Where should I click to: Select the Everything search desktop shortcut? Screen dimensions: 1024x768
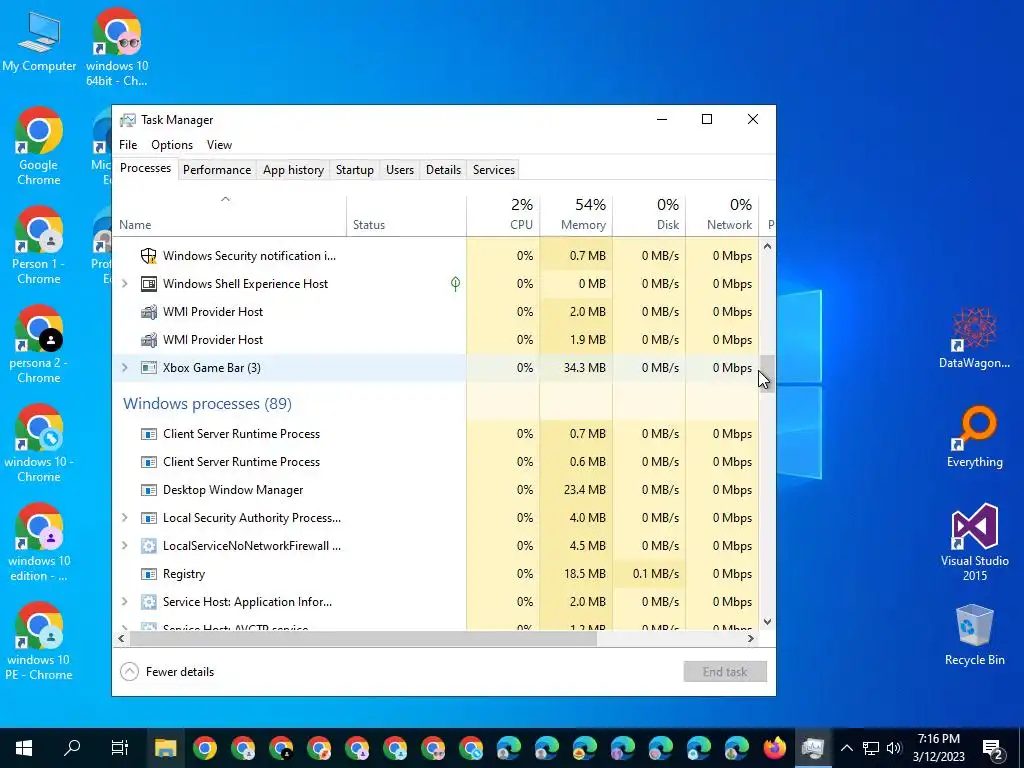[974, 437]
